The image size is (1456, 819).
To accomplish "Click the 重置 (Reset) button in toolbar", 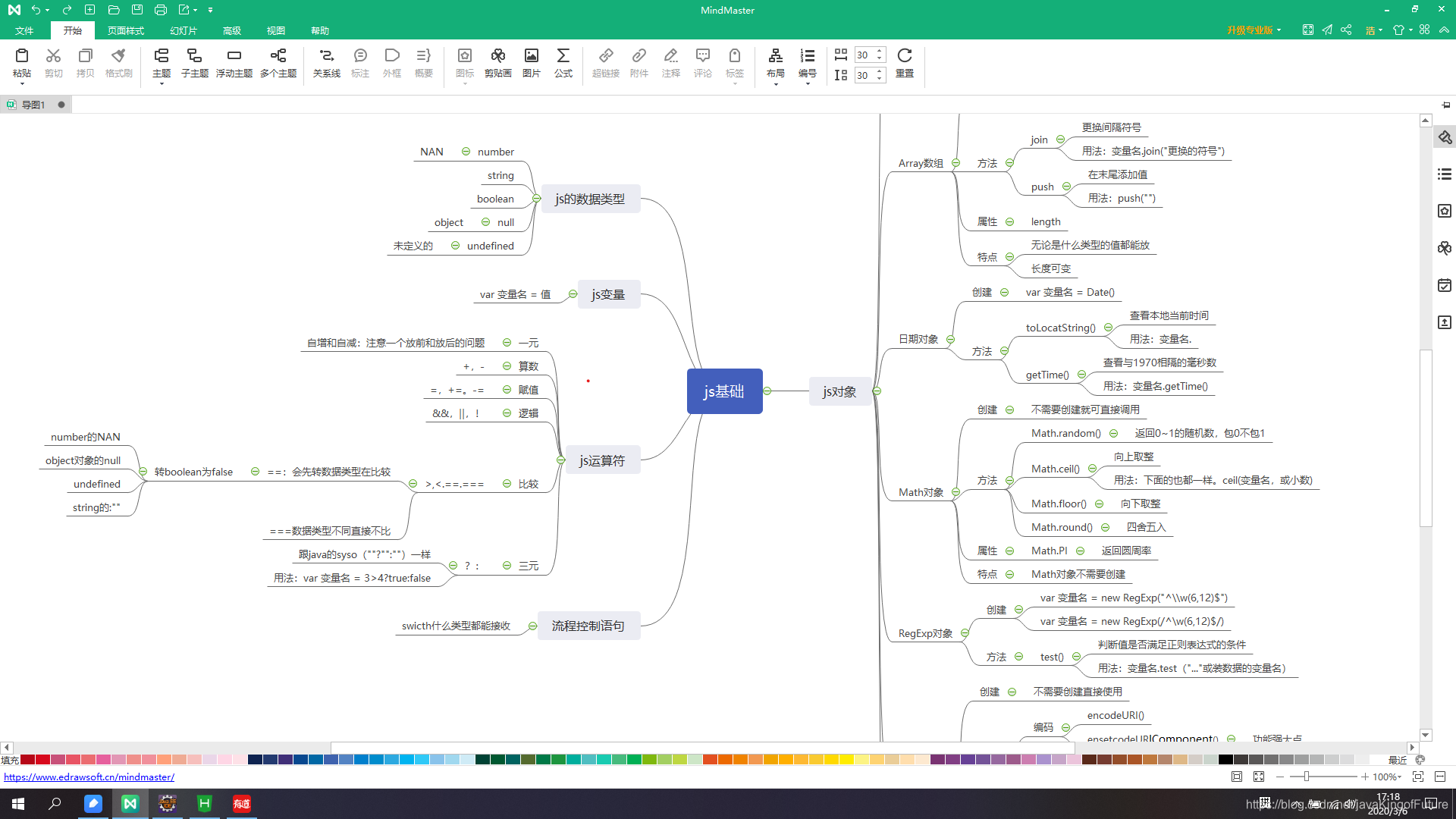I will (905, 63).
